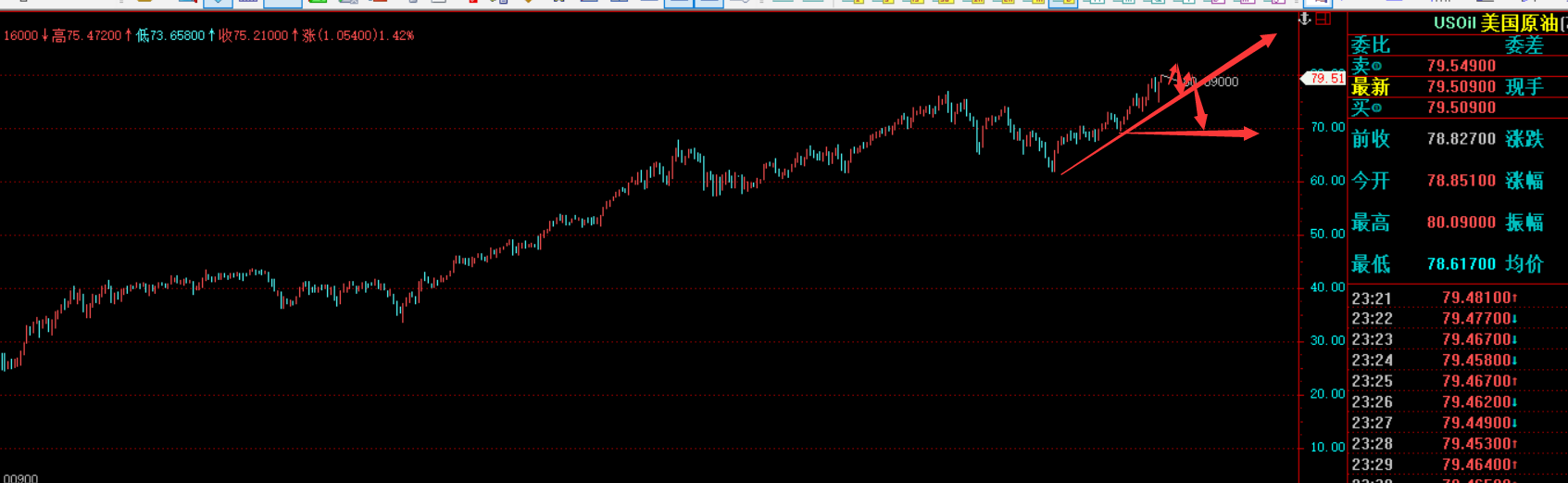Click the small circle beside 买
Image resolution: width=1568 pixels, height=483 pixels.
pyautogui.click(x=1376, y=108)
